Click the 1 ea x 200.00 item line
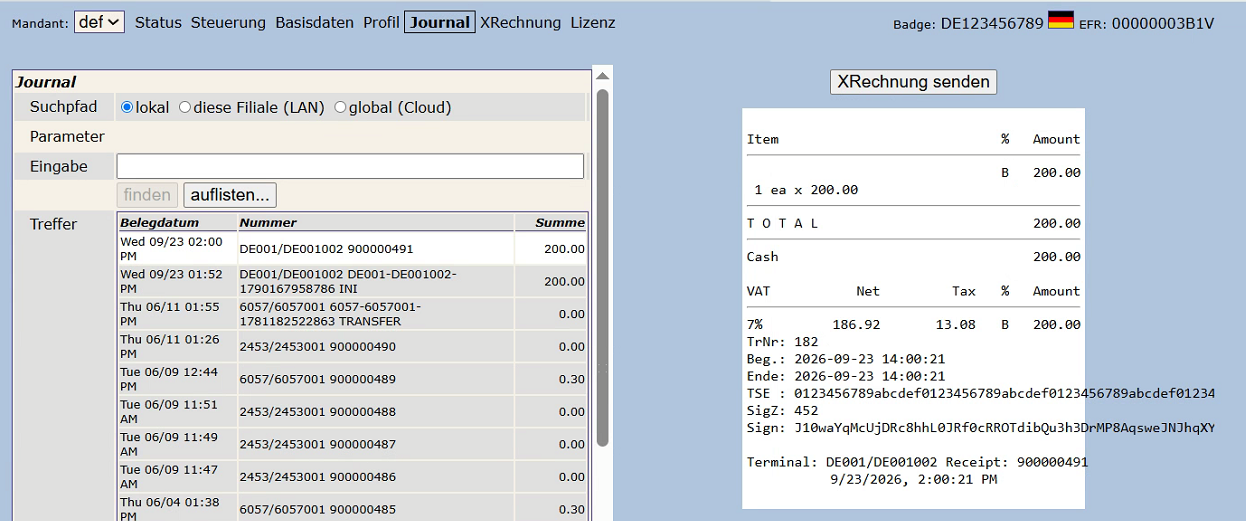 [x=806, y=190]
